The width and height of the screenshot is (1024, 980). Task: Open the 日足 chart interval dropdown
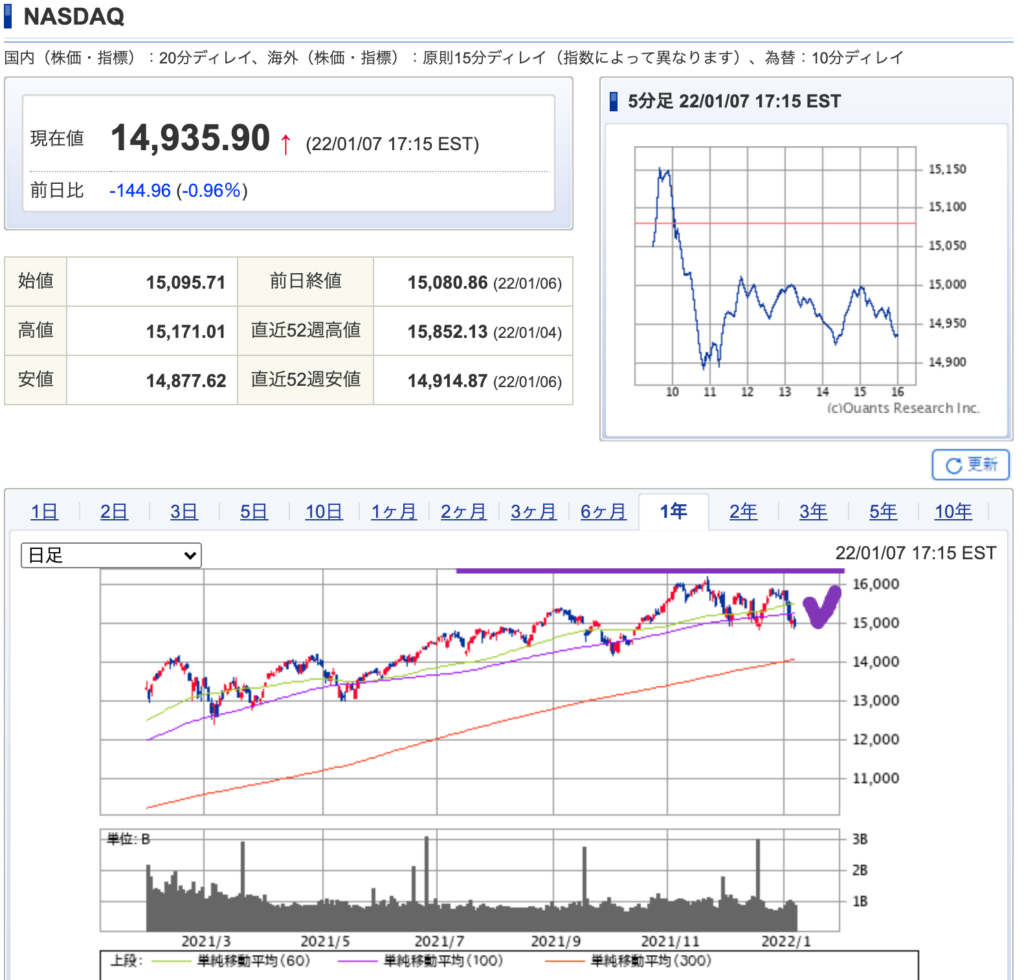(x=111, y=555)
